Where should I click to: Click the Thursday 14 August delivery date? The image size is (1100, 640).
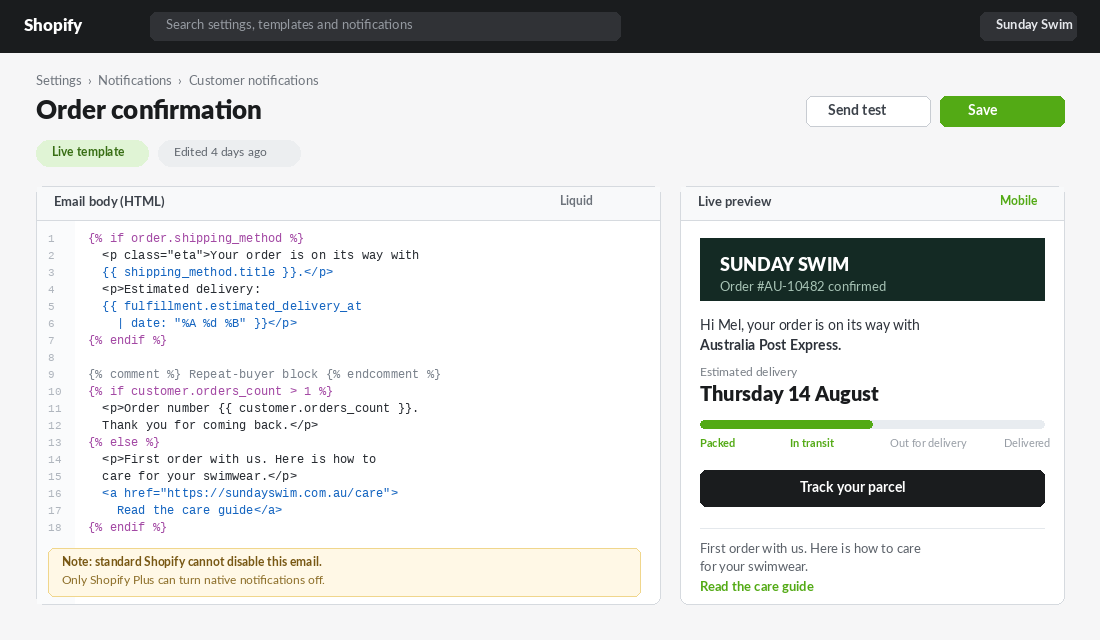point(789,394)
